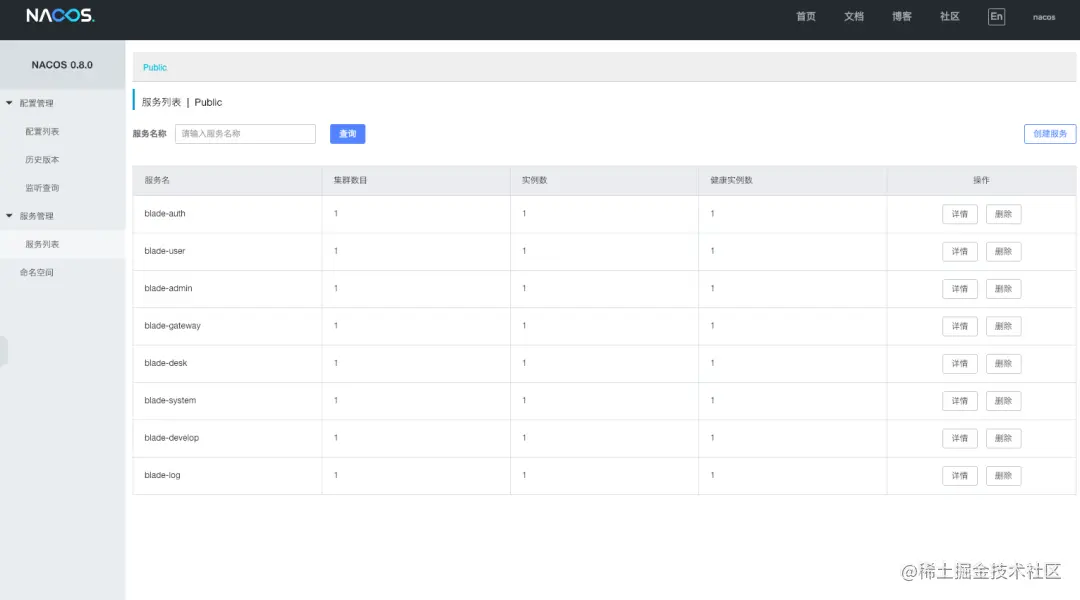View 详情 for blade-admin
Viewport: 1080px width, 600px height.
point(959,289)
